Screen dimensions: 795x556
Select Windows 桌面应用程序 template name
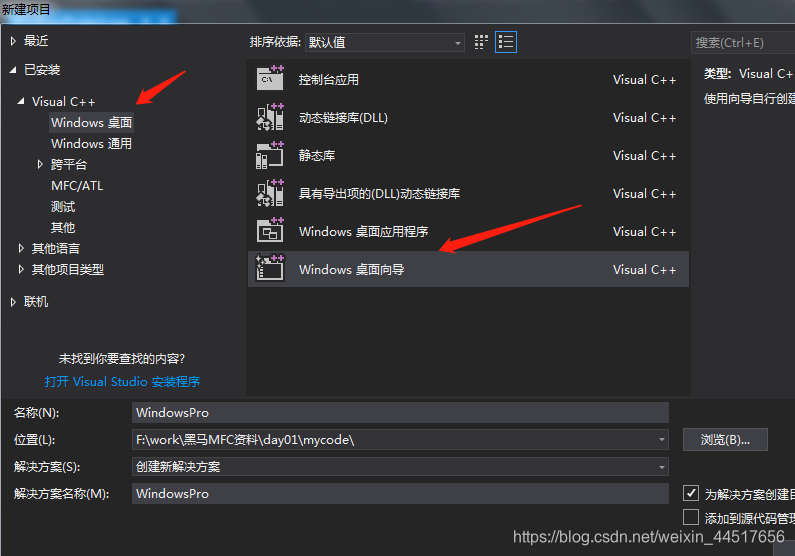[364, 232]
